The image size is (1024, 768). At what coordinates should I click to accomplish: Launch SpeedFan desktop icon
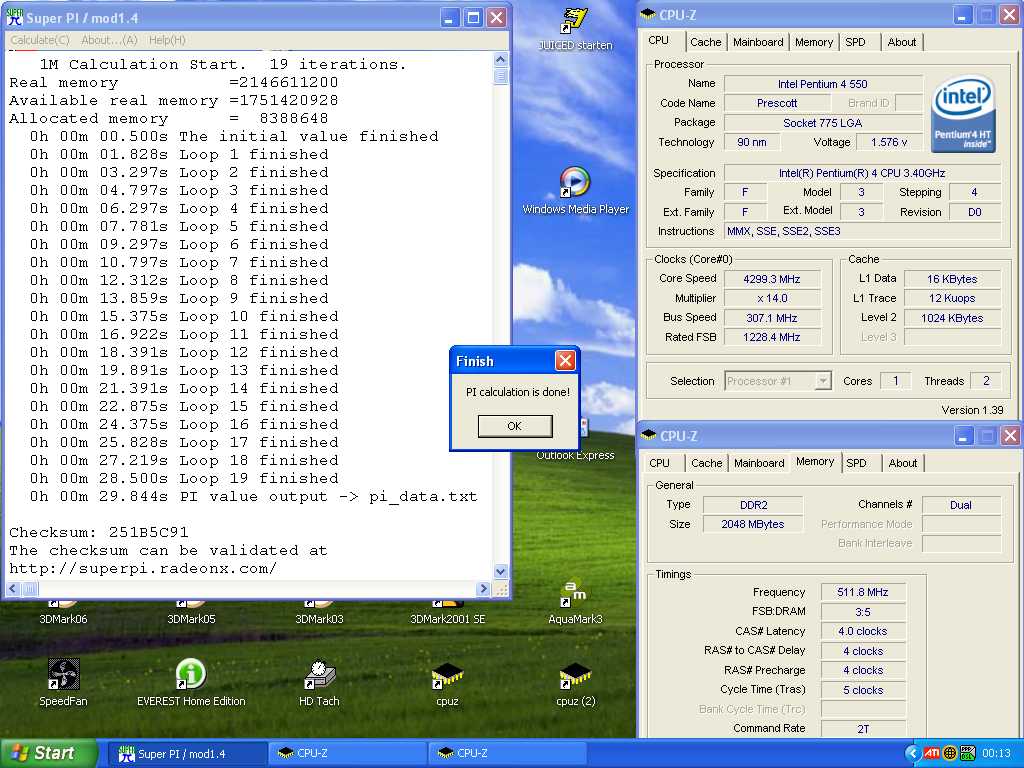click(63, 682)
